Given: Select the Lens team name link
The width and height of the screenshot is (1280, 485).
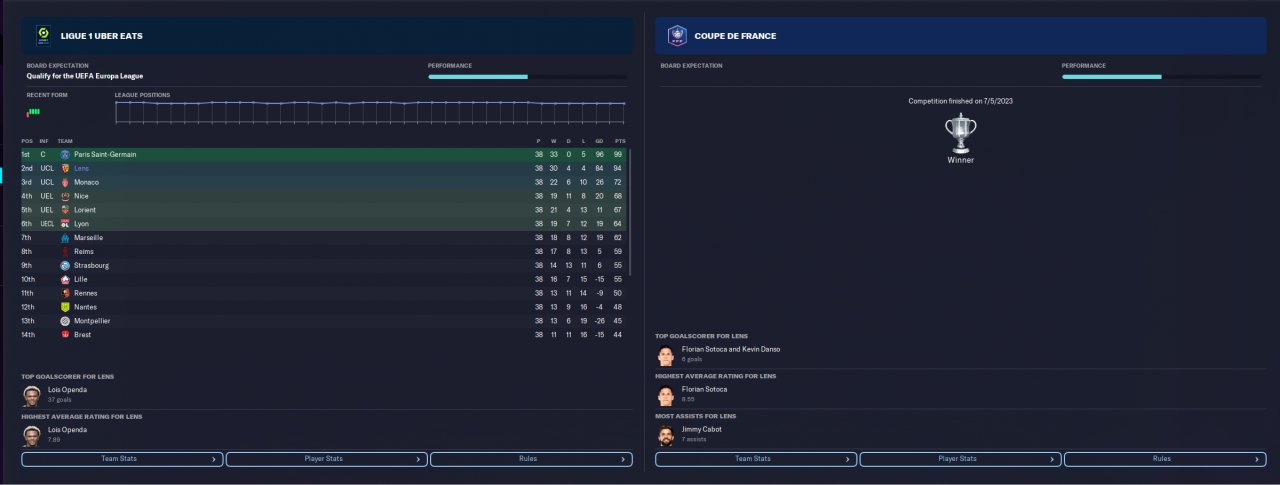Looking at the screenshot, I should click(x=82, y=169).
